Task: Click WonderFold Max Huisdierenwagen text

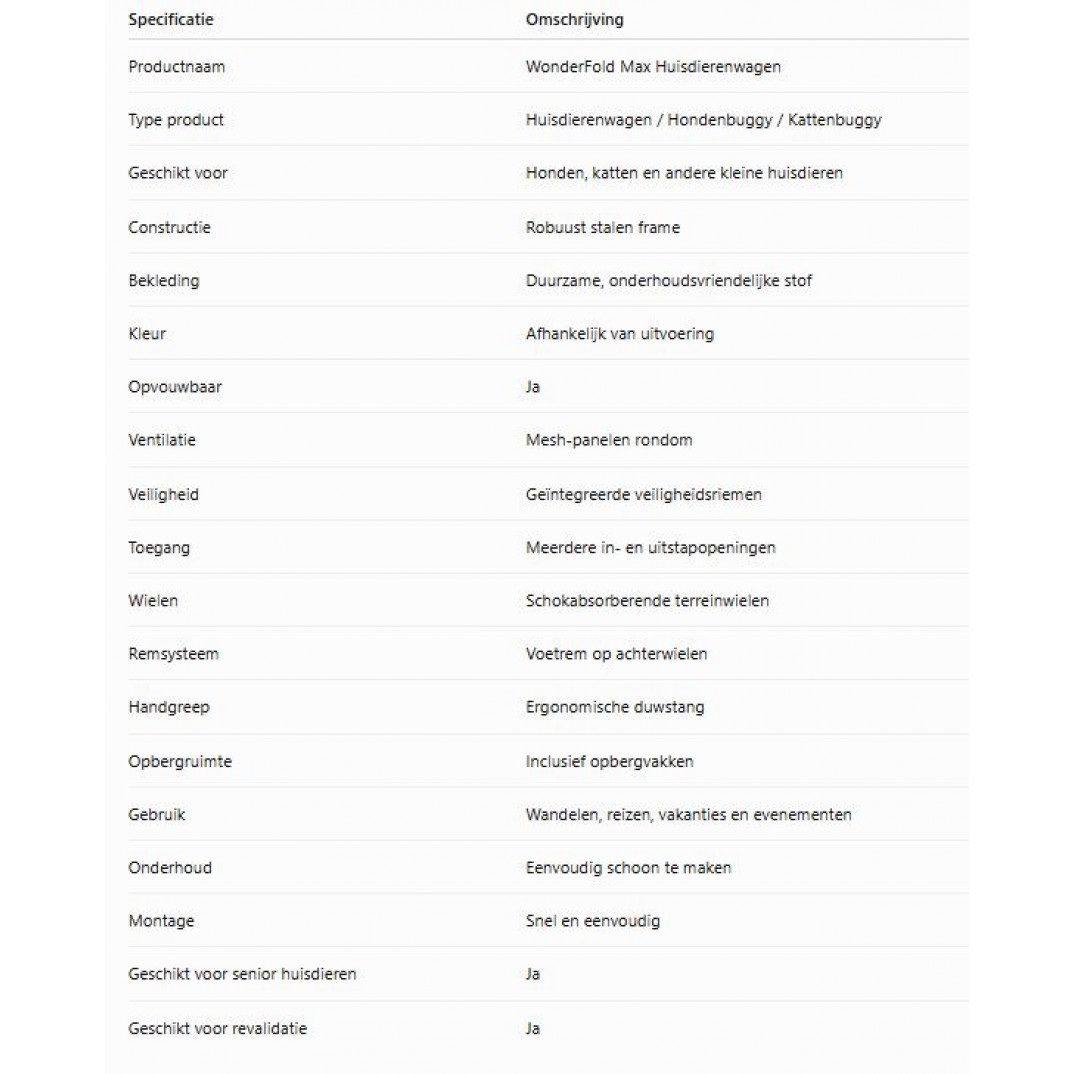Action: coord(653,66)
